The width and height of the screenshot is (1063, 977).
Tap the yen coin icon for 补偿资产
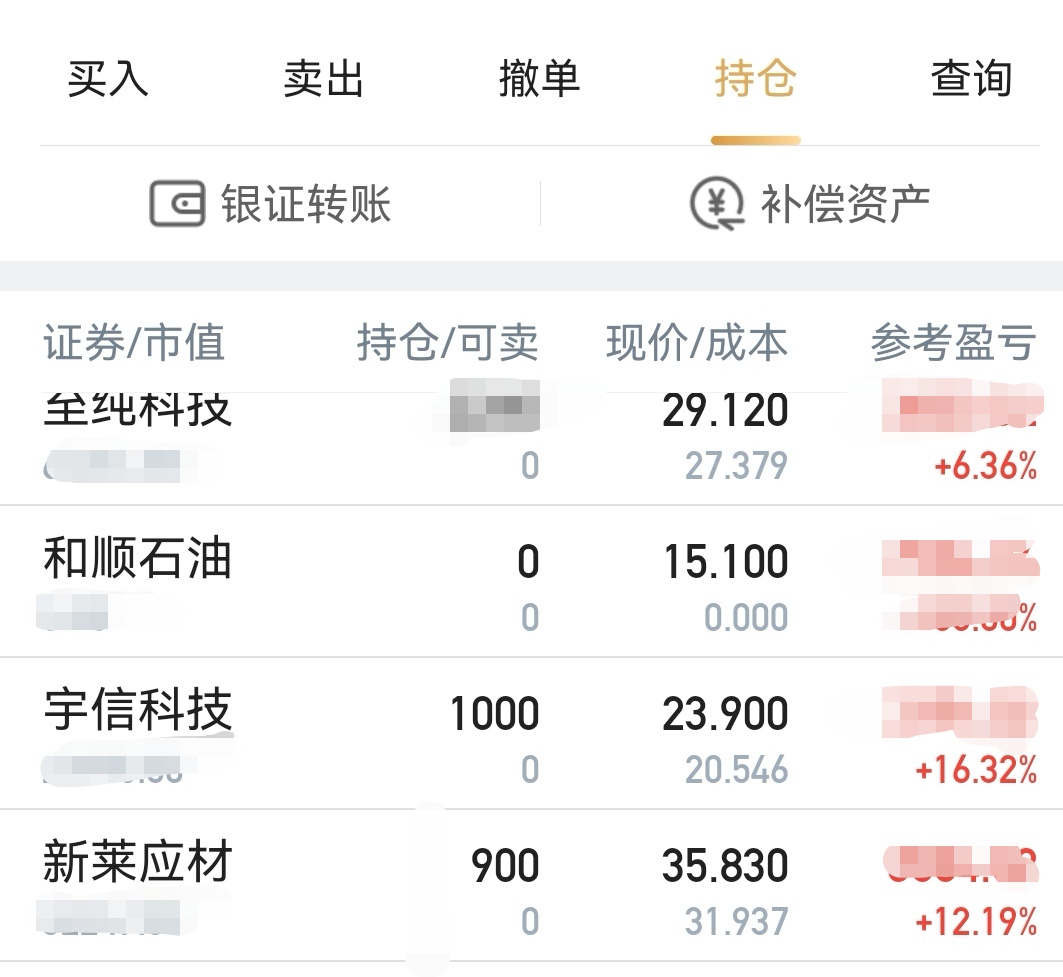(x=717, y=203)
